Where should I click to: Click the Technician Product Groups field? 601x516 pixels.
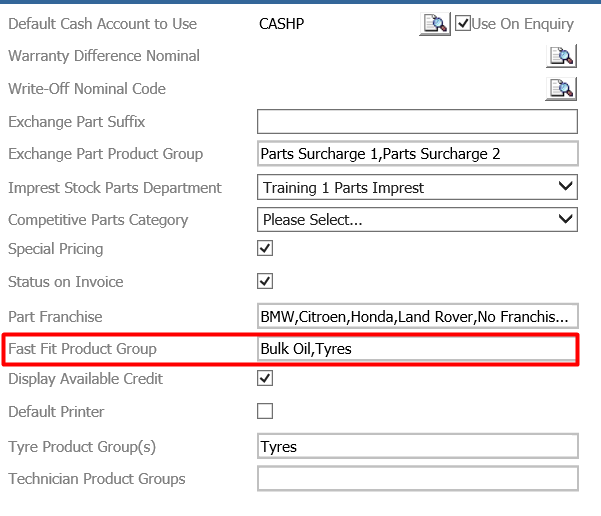tap(417, 478)
